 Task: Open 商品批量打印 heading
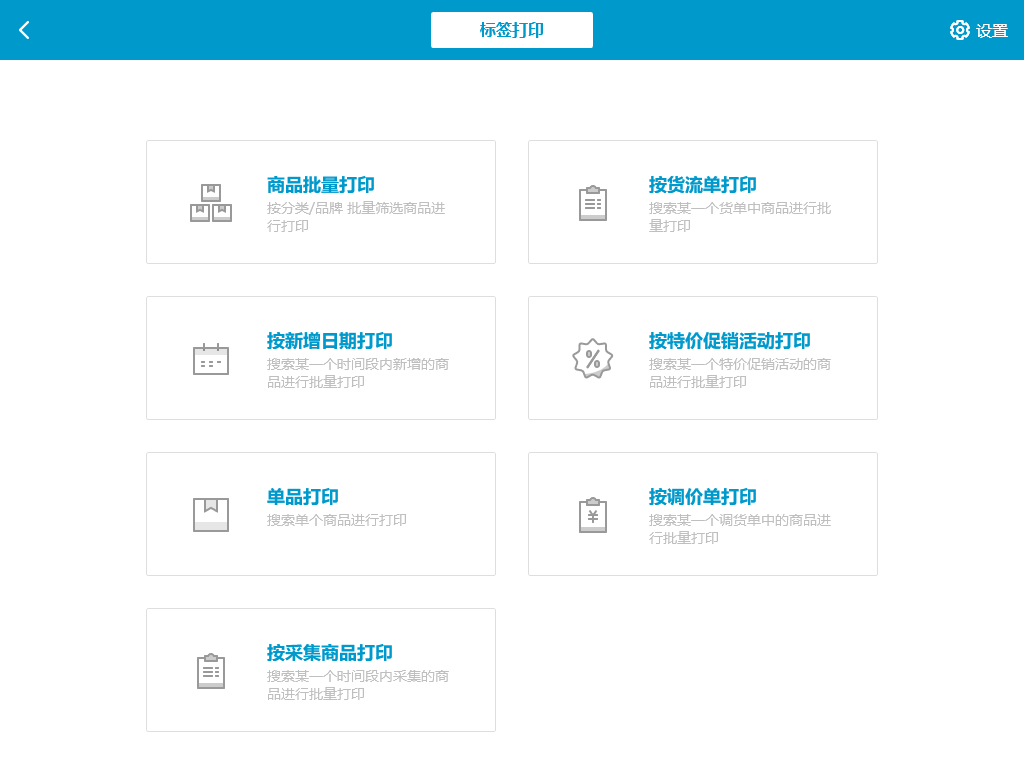click(x=321, y=185)
